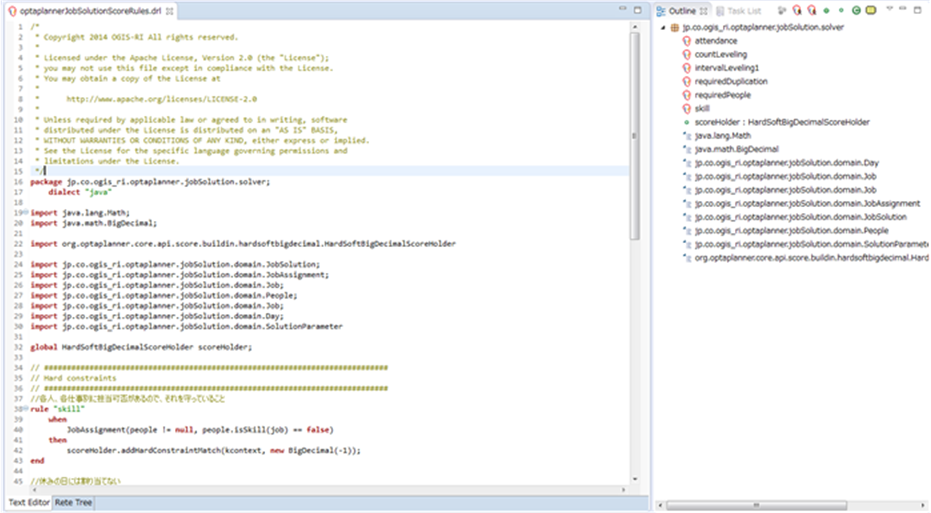Viewport: 931px width, 513px height.
Task: Select scoreHolder global in Outline
Action: point(782,122)
